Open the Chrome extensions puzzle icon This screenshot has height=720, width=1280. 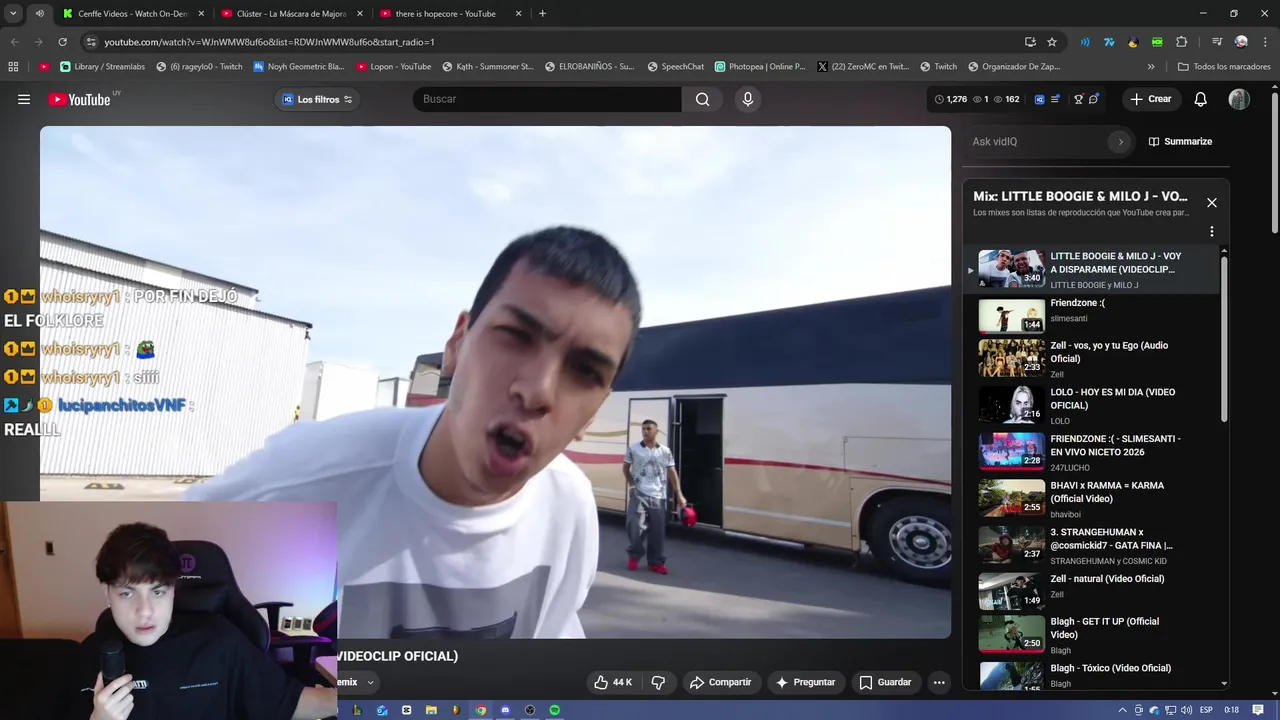[1181, 42]
